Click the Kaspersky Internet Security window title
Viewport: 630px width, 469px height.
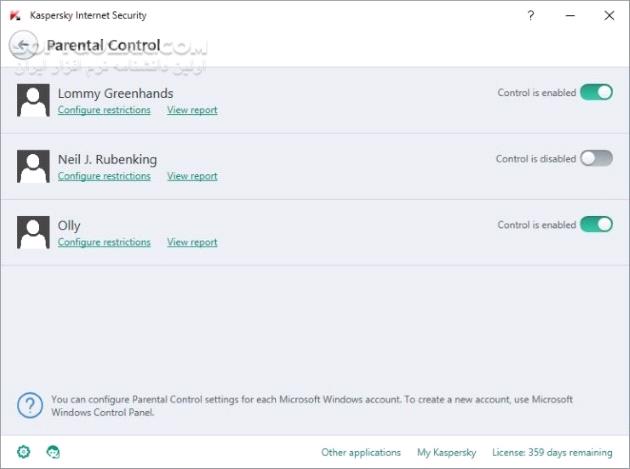tap(88, 15)
